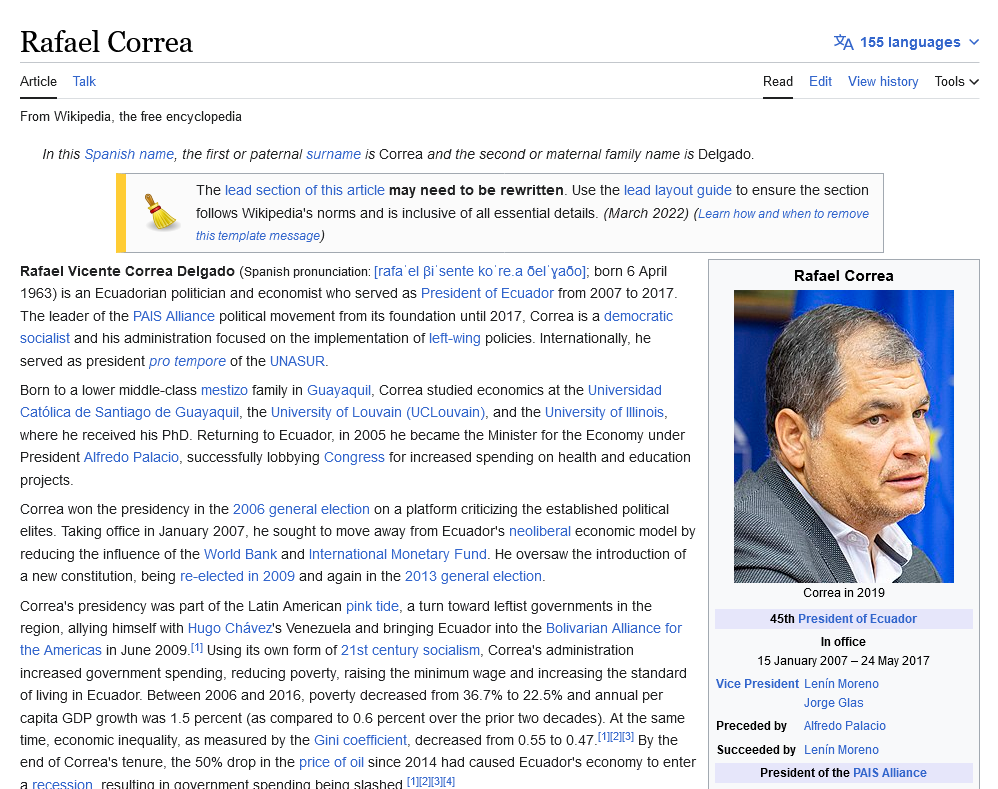Expand the 155 languages dropdown
This screenshot has width=998, height=789.
pos(906,42)
